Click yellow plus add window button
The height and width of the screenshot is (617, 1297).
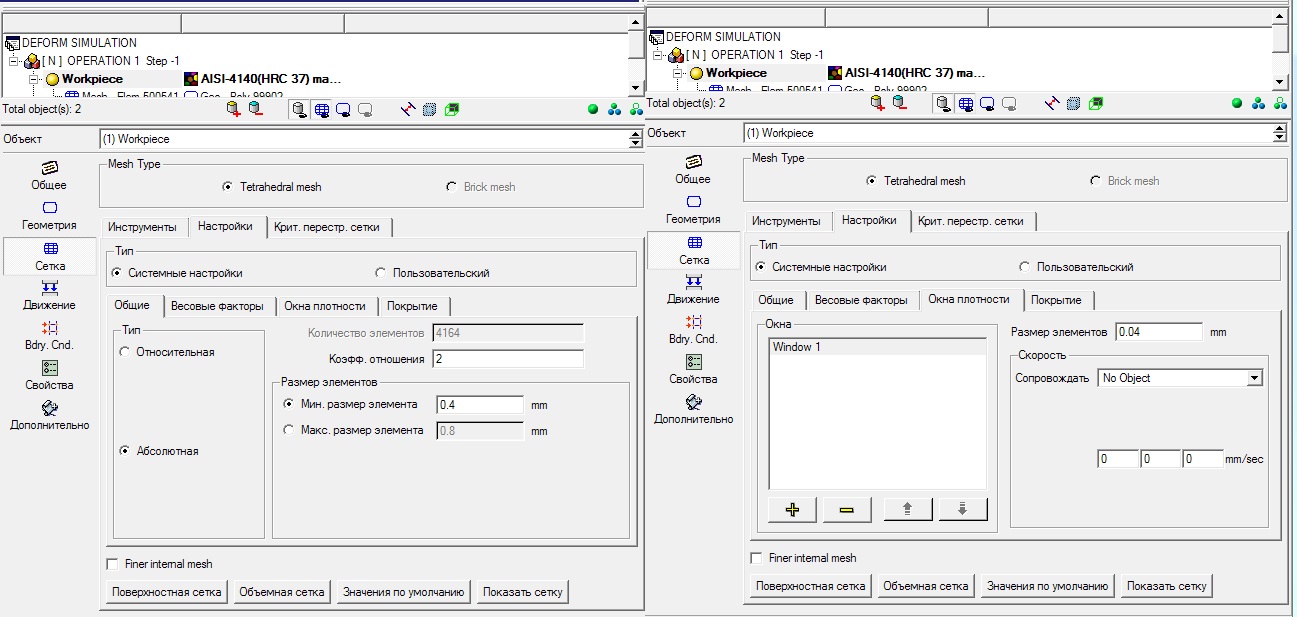click(x=793, y=509)
